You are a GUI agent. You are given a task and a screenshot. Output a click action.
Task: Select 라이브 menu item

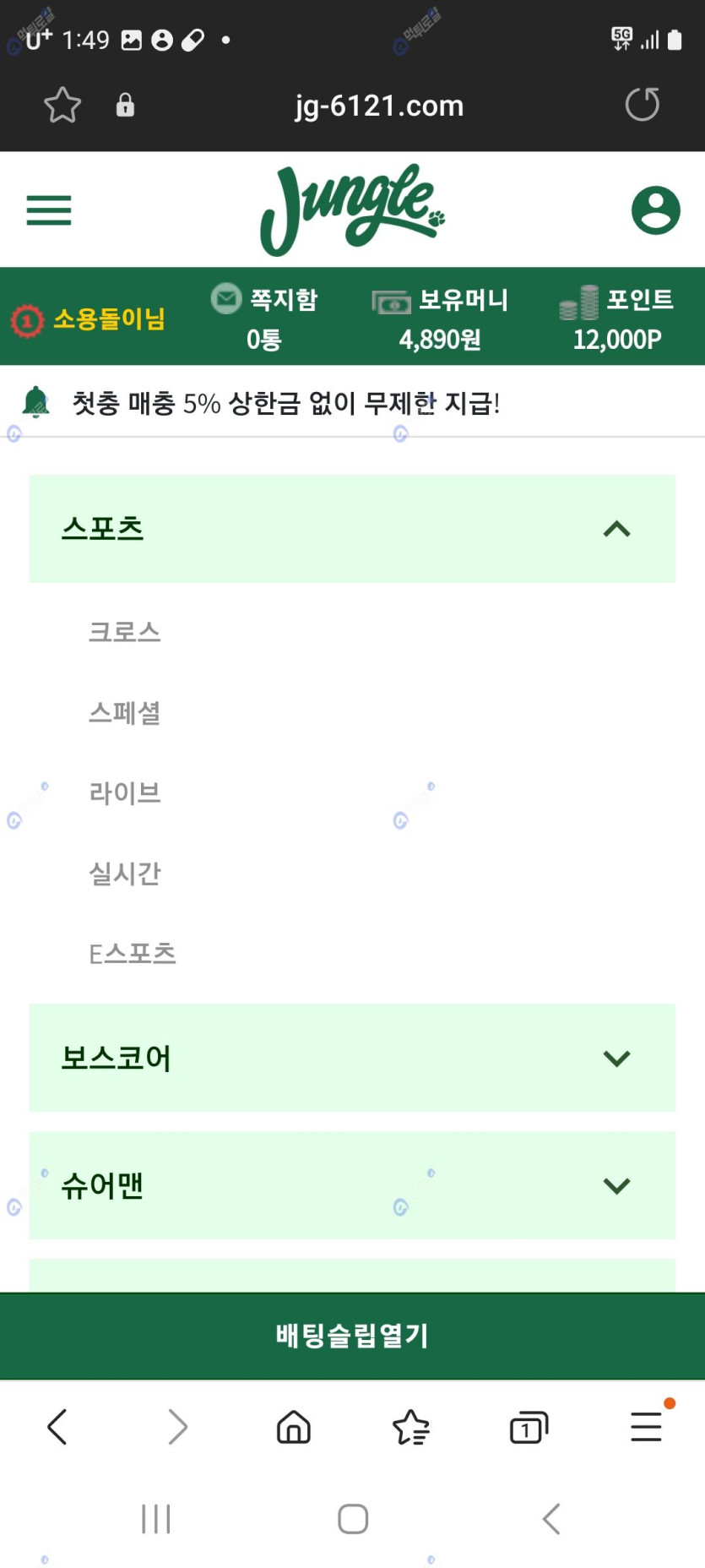[x=125, y=792]
